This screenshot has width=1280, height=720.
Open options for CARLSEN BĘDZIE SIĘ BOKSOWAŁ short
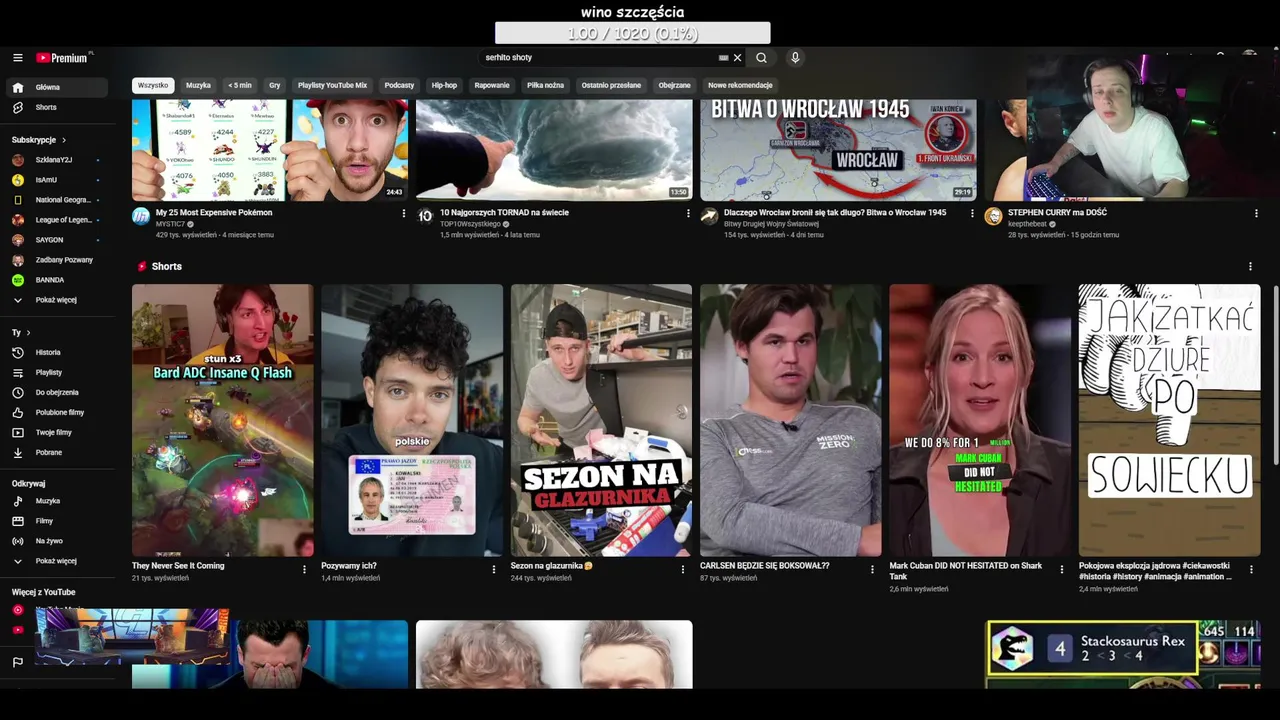click(x=872, y=569)
